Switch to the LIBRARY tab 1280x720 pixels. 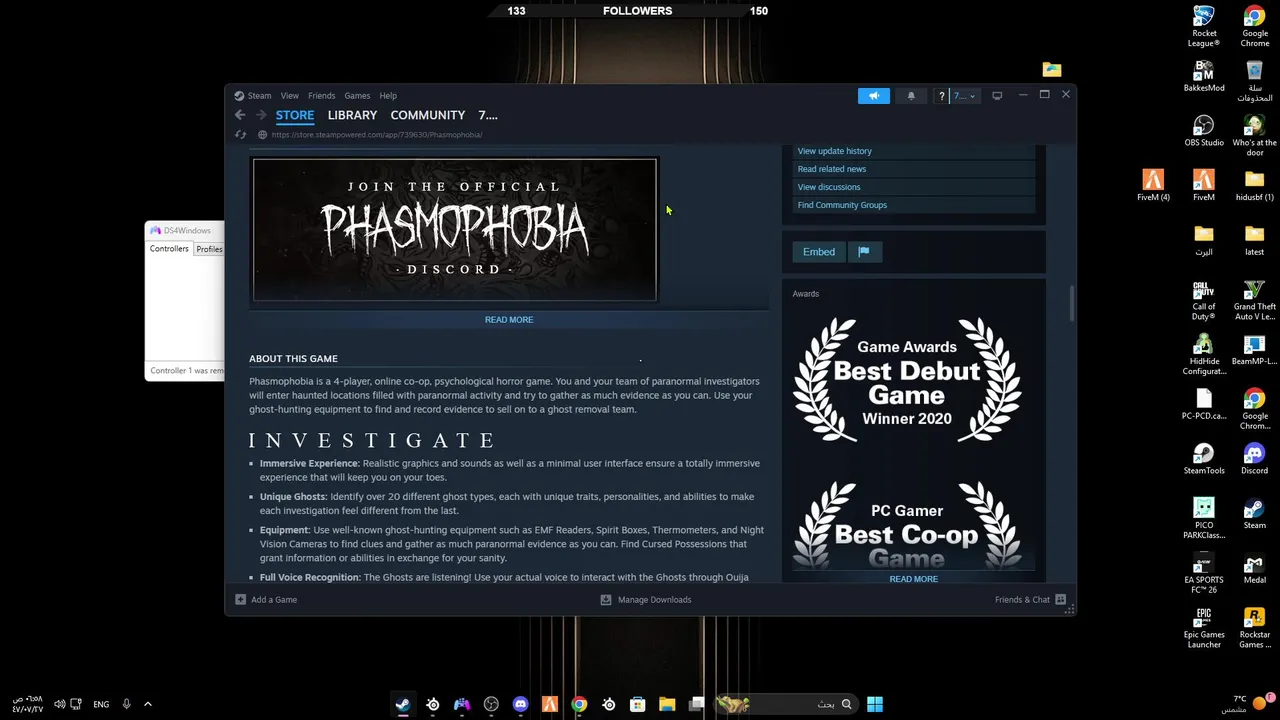(352, 115)
